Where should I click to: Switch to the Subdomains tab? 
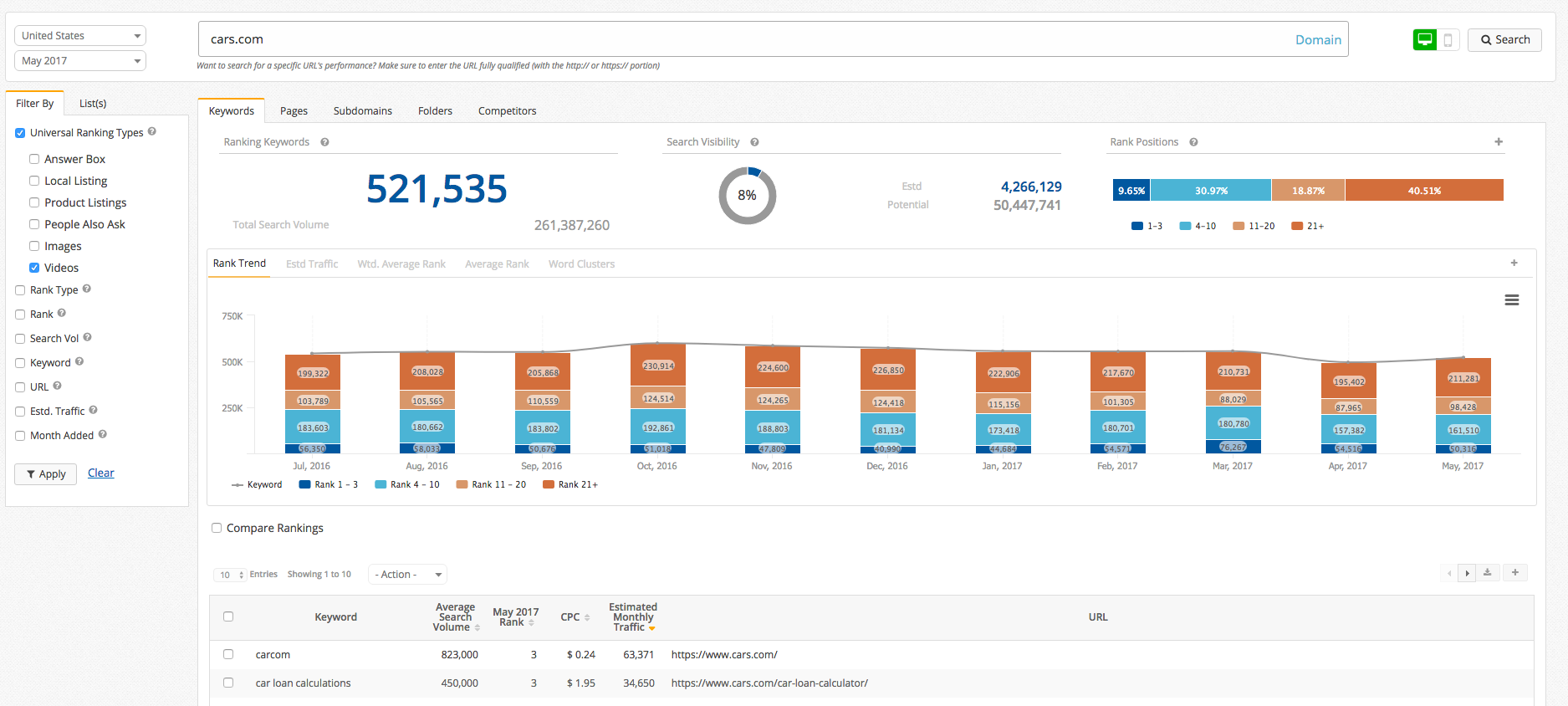pyautogui.click(x=363, y=111)
